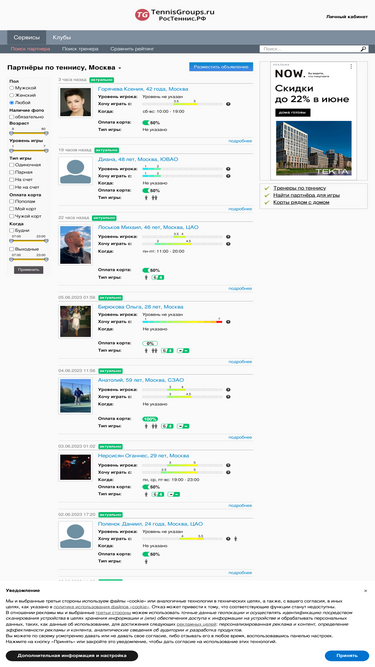
Task: Click the search magnifier icon
Action: coord(363,49)
